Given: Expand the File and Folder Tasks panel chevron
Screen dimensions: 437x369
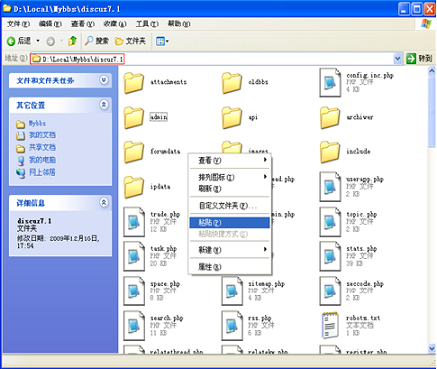Looking at the screenshot, I should tap(104, 80).
